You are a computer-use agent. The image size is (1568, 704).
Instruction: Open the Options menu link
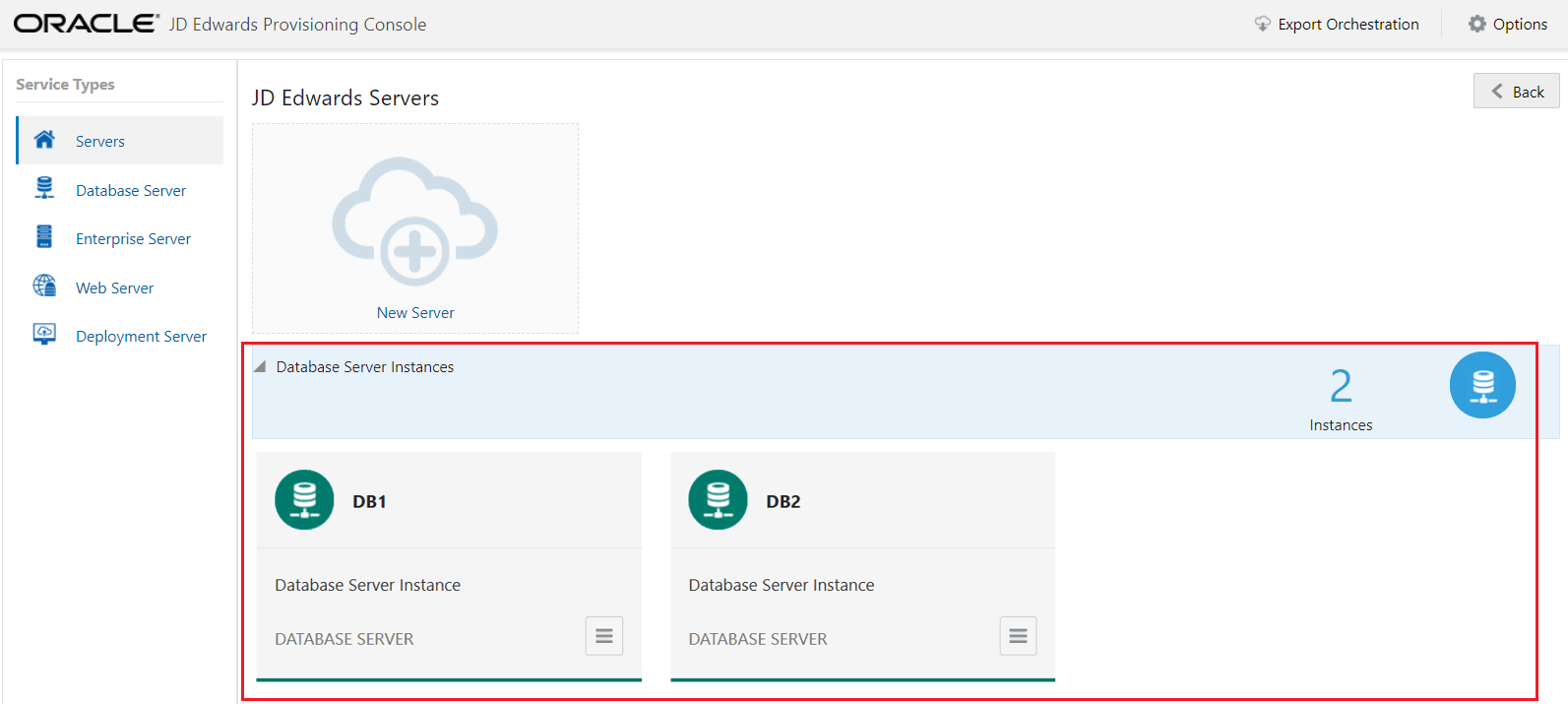tap(1520, 25)
